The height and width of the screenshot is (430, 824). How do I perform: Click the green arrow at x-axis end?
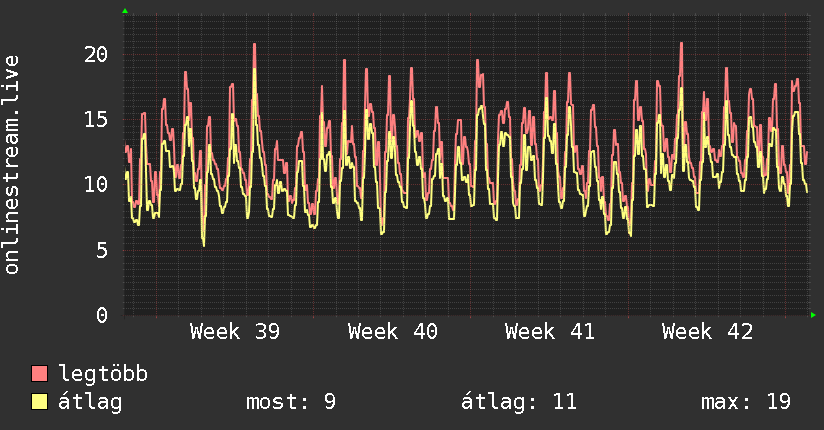[x=813, y=315]
